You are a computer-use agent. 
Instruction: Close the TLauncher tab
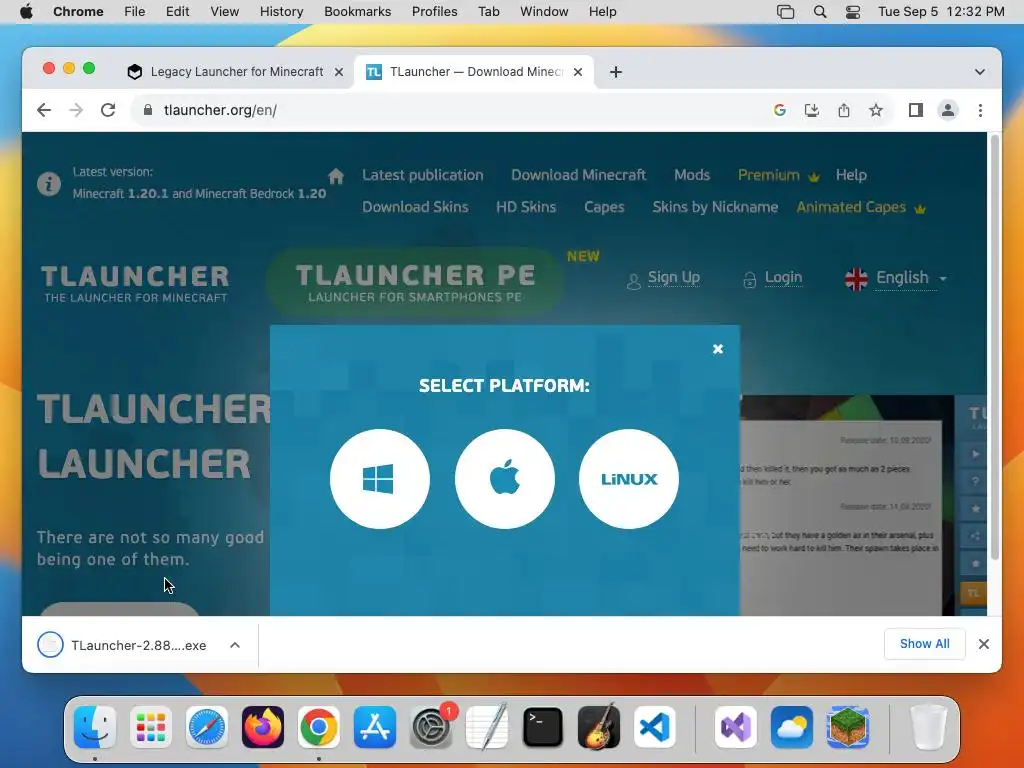pyautogui.click(x=578, y=72)
